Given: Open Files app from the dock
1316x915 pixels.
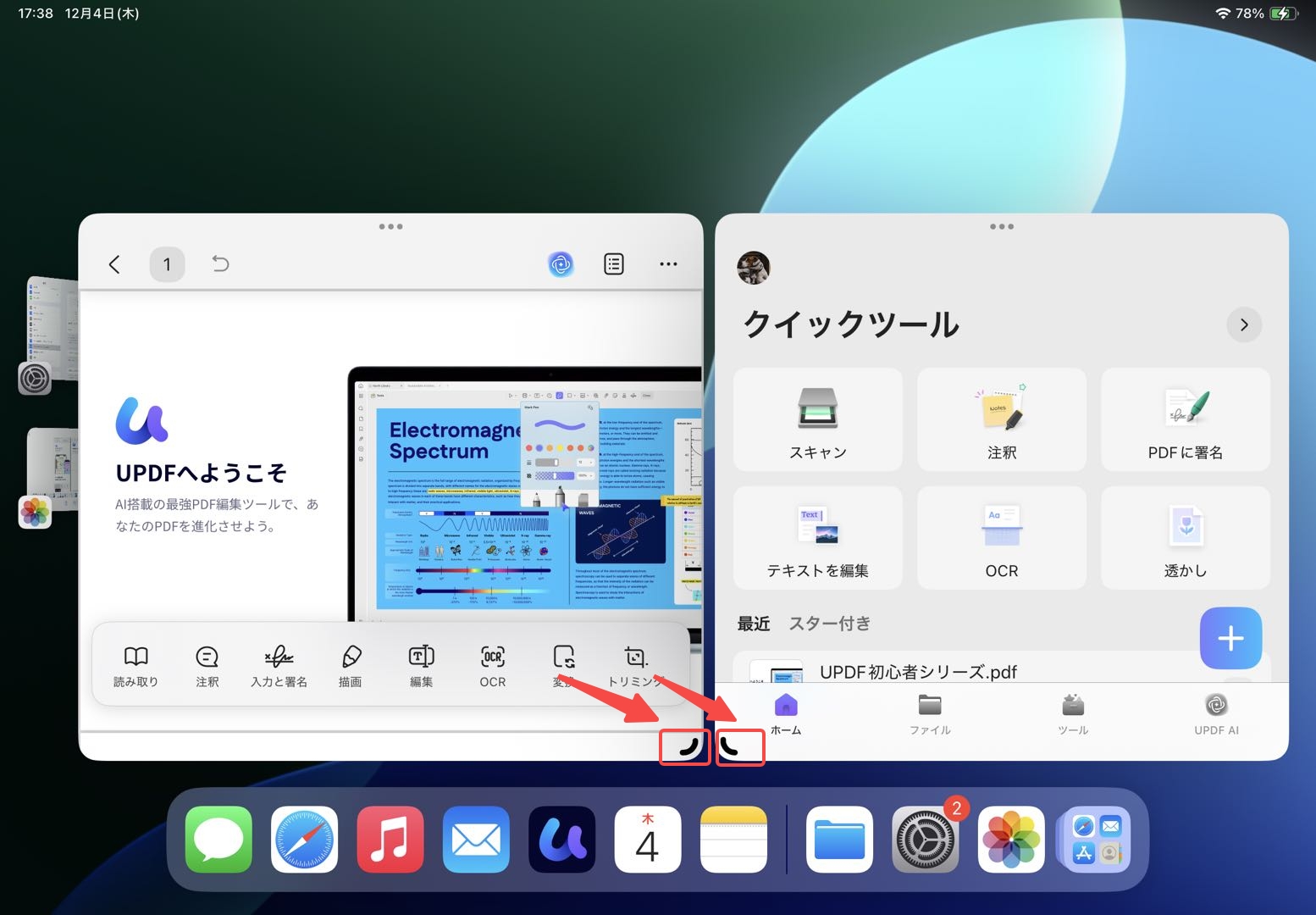Looking at the screenshot, I should [839, 840].
